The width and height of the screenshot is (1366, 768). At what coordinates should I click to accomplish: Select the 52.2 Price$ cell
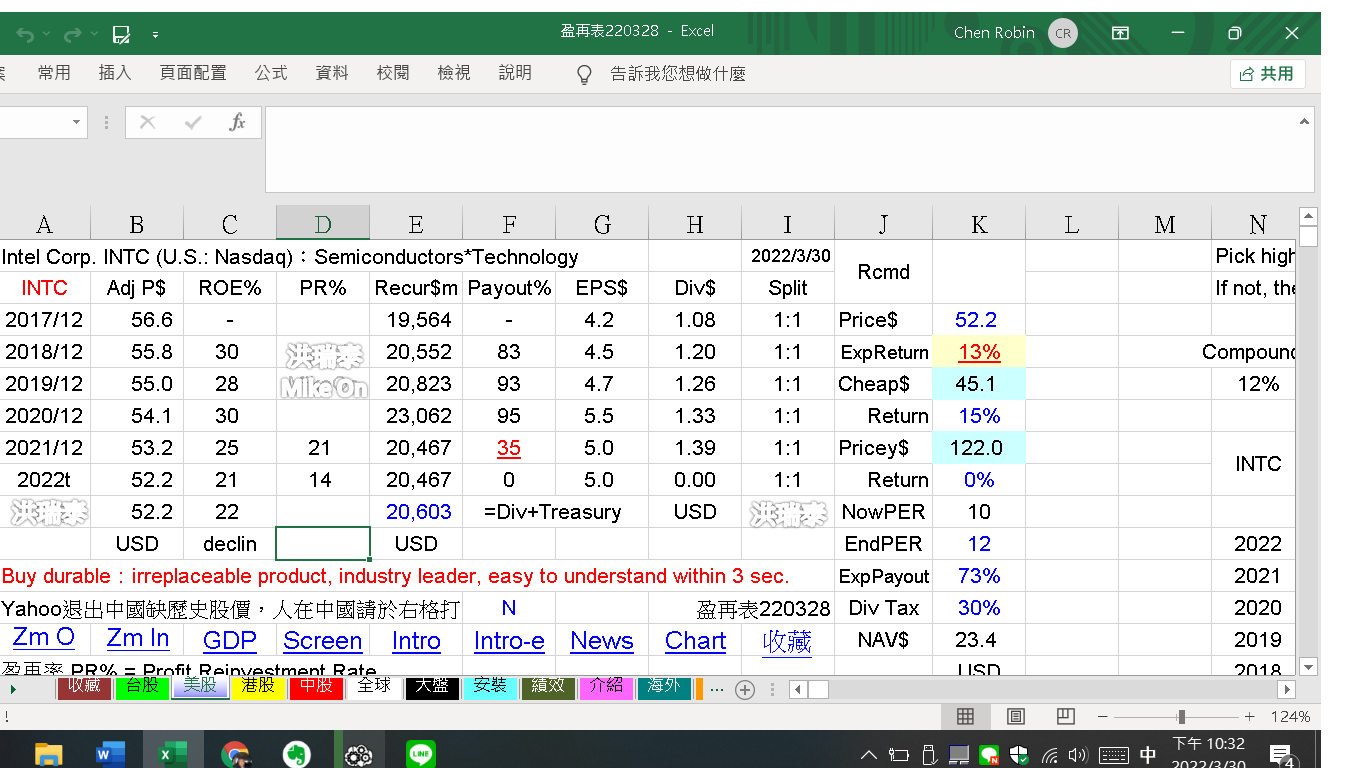(977, 320)
